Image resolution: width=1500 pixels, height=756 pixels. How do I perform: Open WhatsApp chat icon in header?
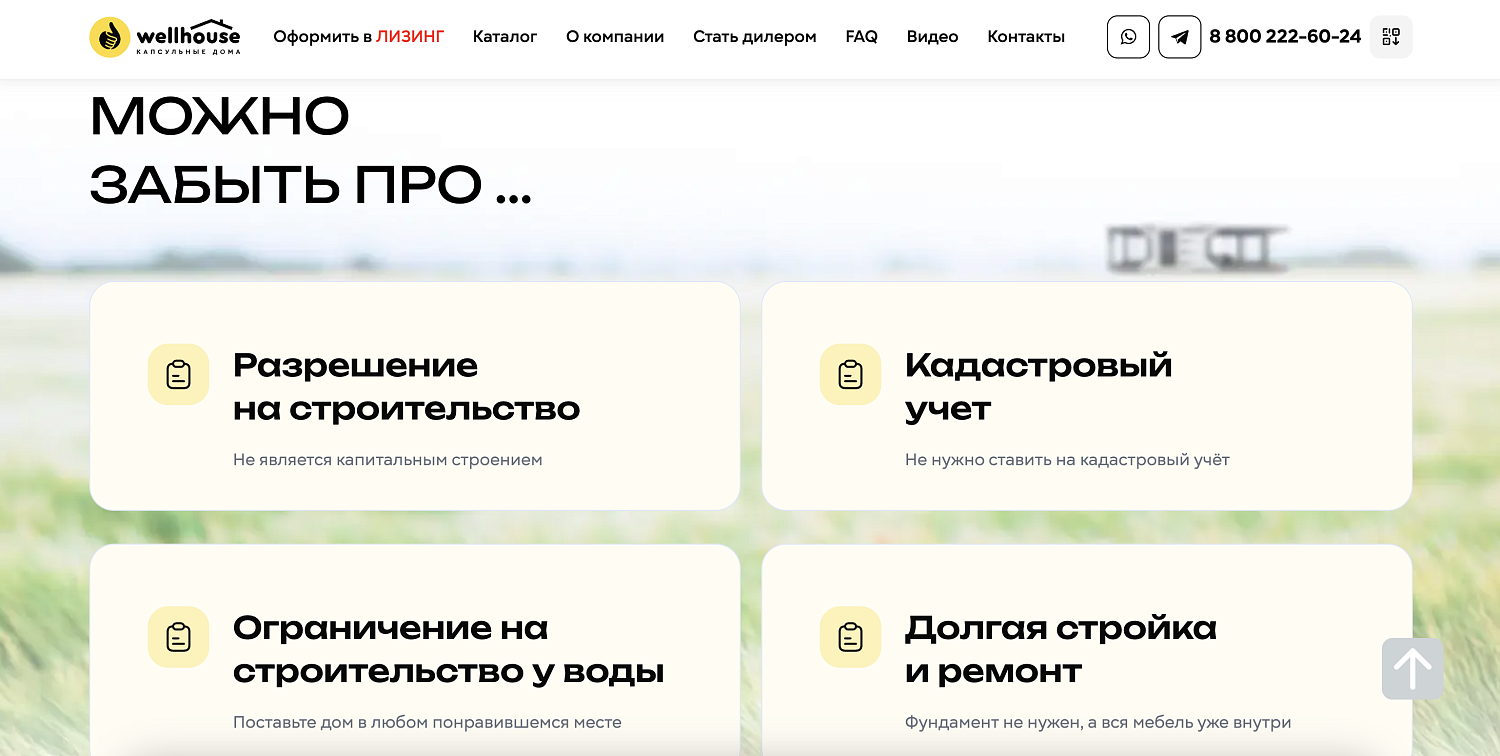[x=1128, y=36]
